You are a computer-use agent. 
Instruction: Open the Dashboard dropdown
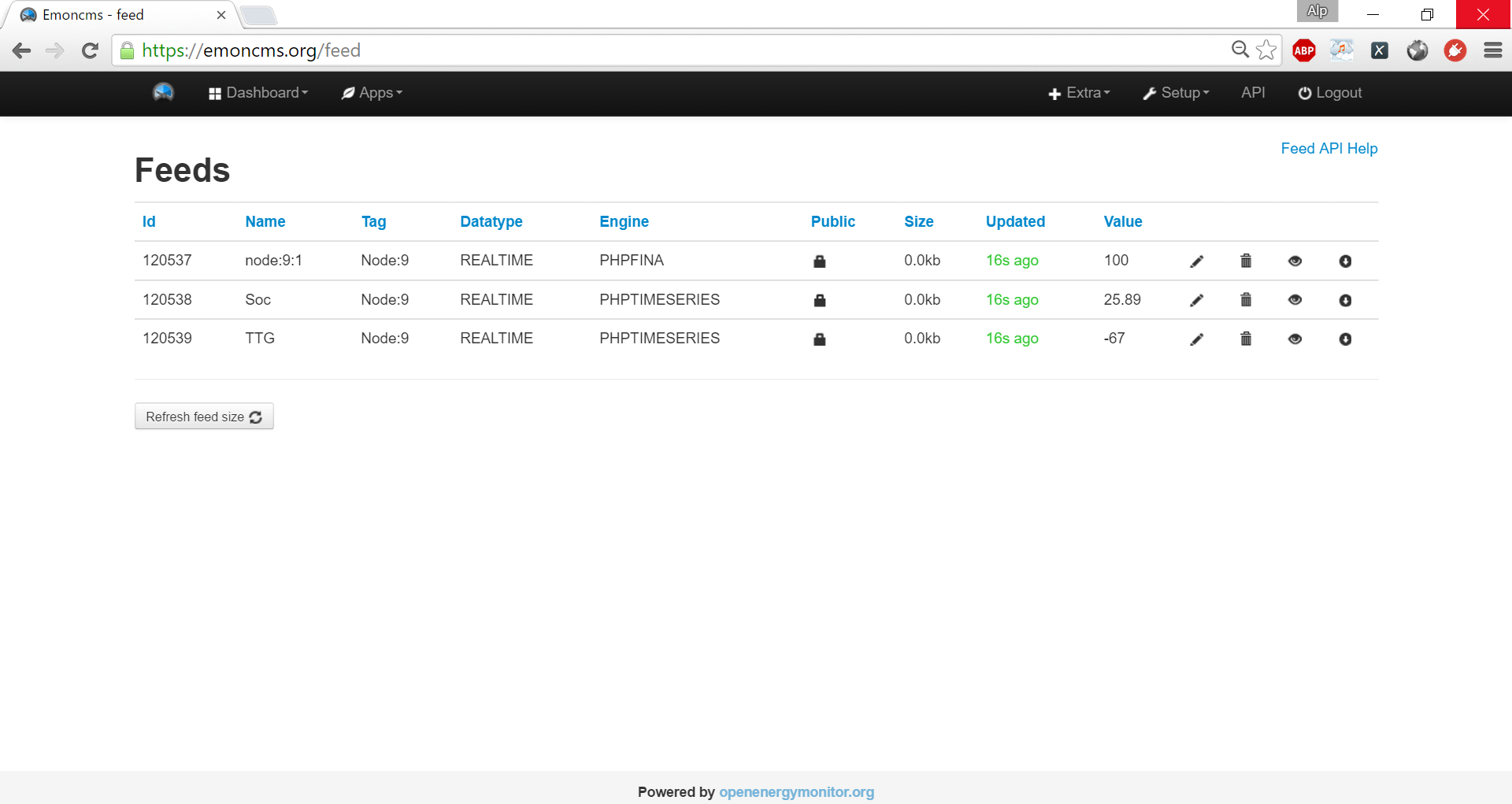258,92
